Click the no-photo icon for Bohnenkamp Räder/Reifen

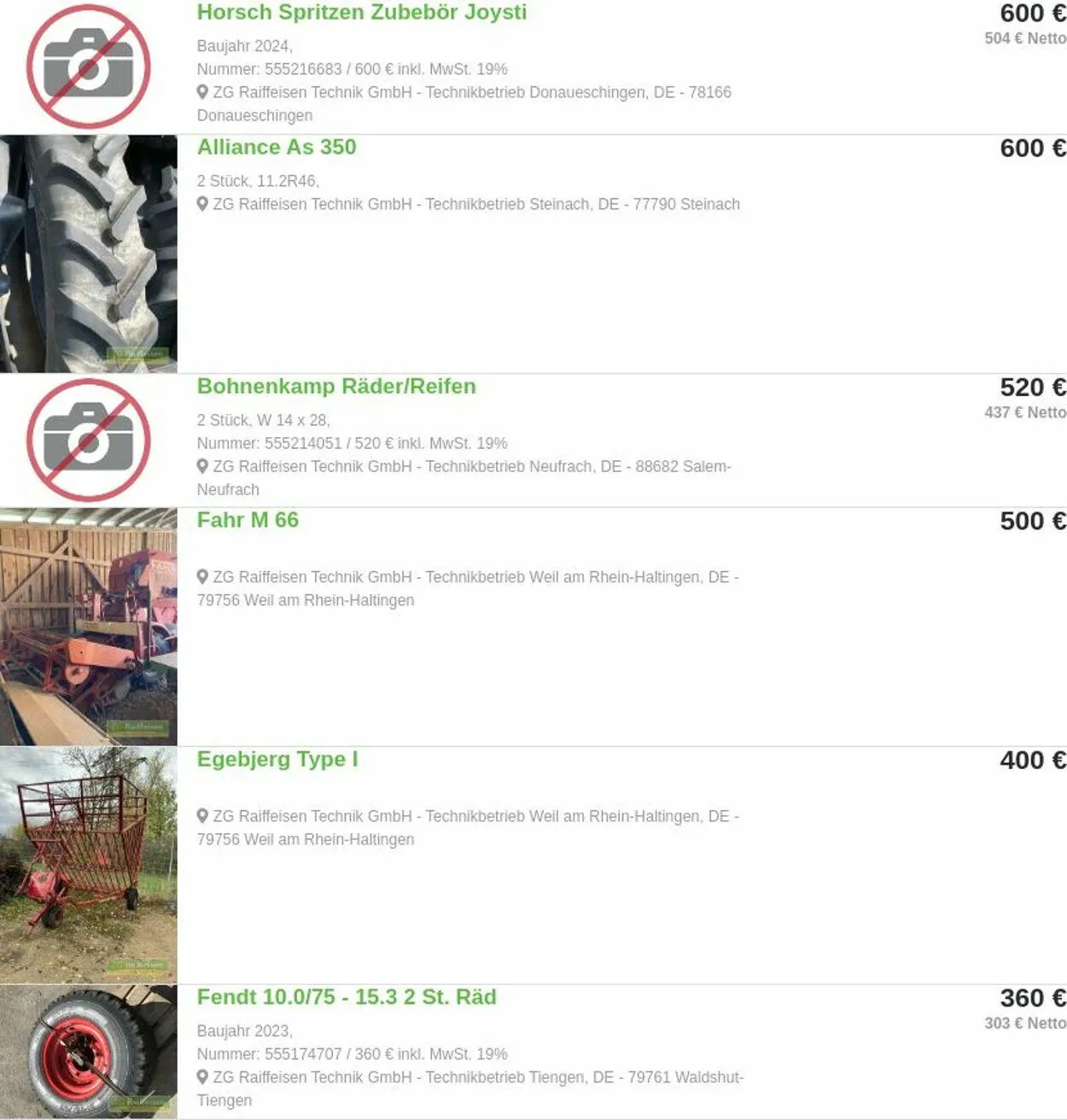89,440
